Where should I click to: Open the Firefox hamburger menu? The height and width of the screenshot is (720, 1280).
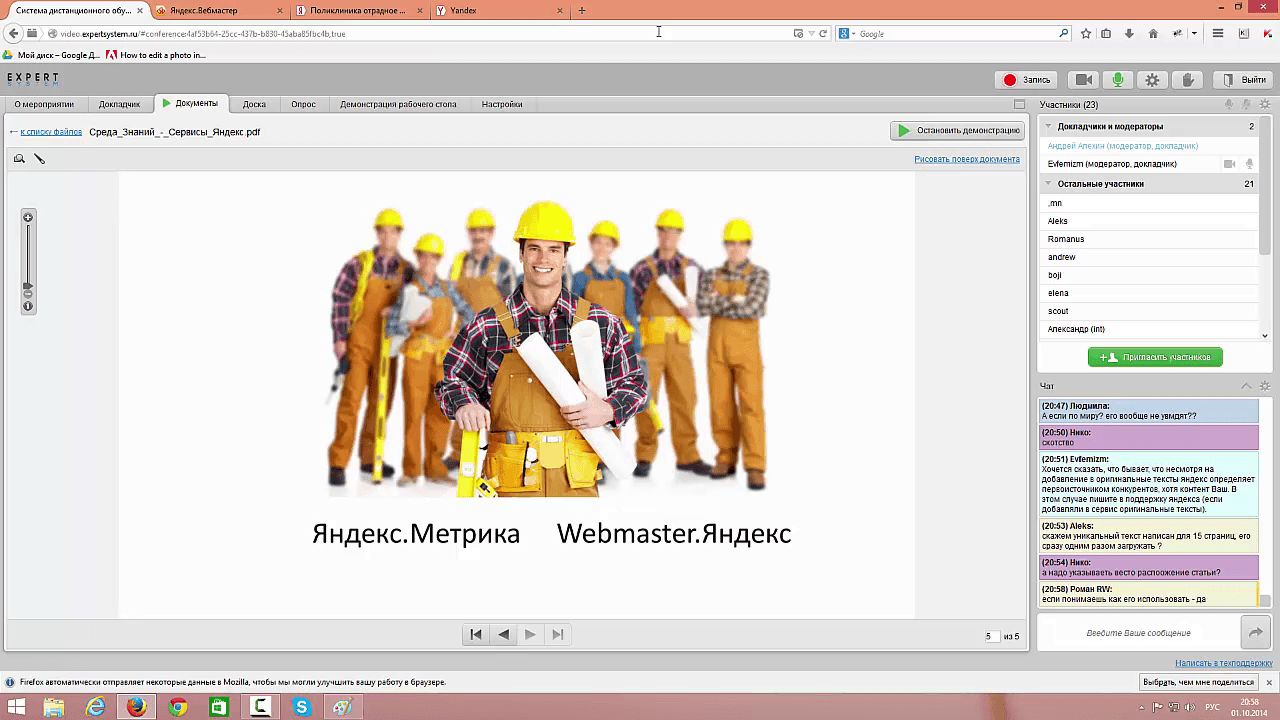(1218, 34)
